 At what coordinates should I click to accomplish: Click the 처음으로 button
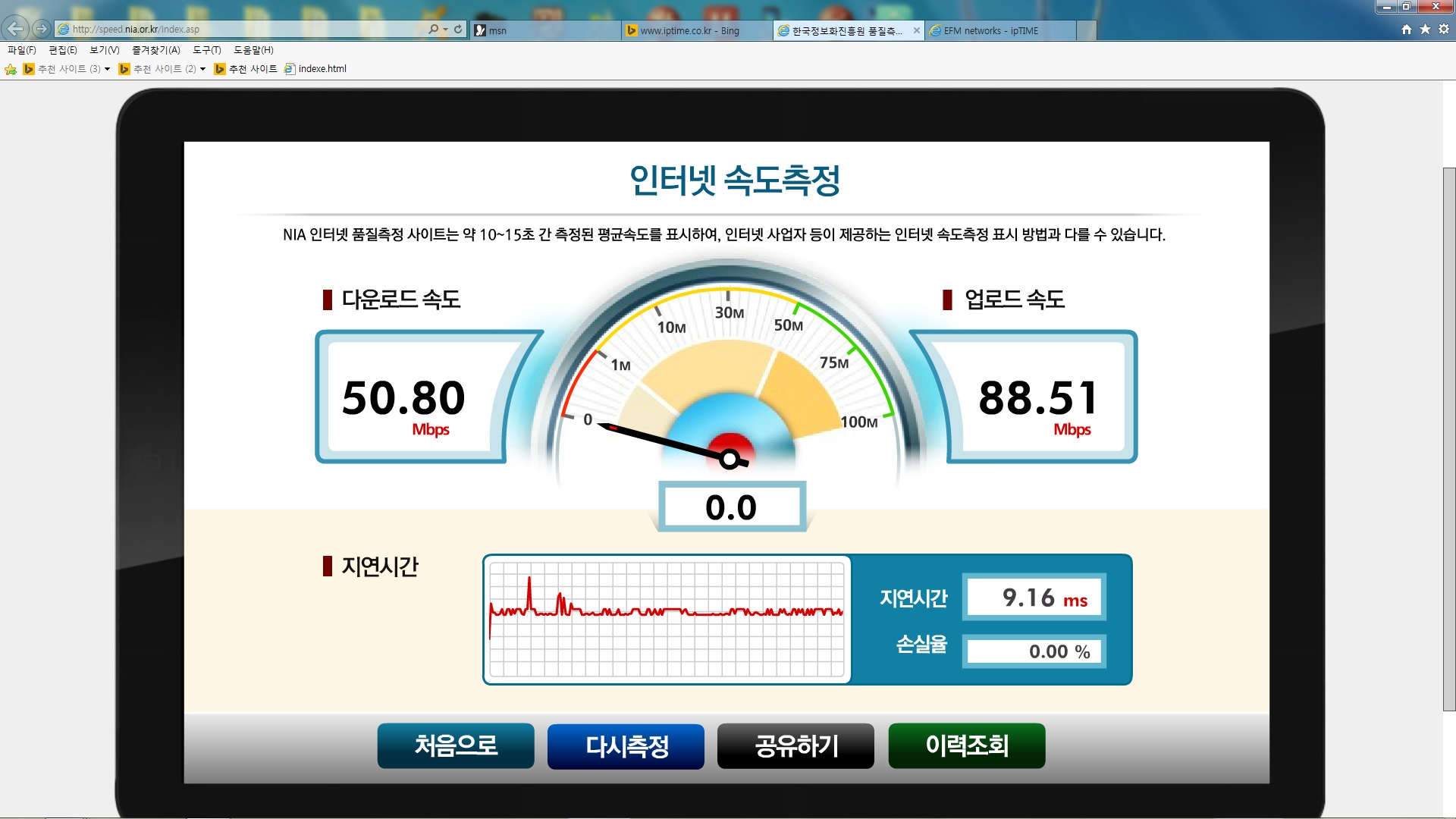456,745
